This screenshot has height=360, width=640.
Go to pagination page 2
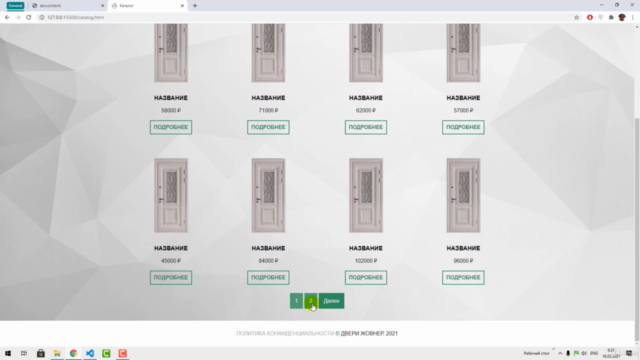tap(310, 301)
